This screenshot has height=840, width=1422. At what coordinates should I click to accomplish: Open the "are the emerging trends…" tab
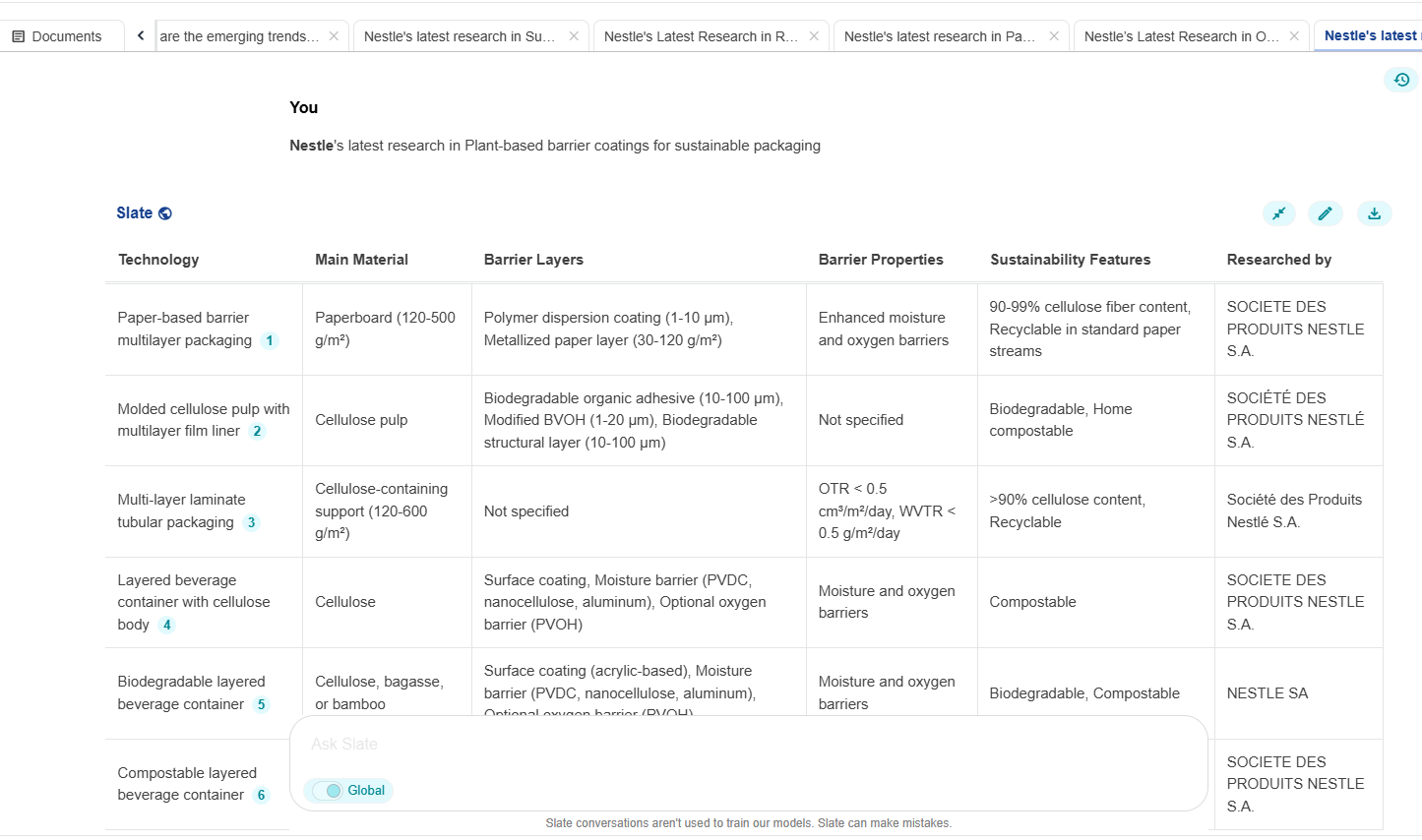point(239,36)
